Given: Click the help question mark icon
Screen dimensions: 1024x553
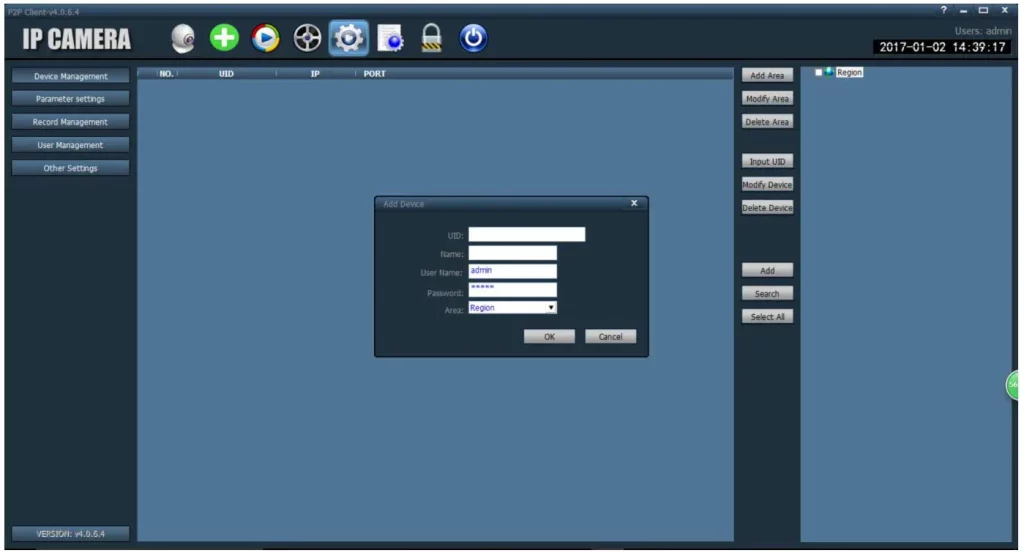Looking at the screenshot, I should point(944,10).
